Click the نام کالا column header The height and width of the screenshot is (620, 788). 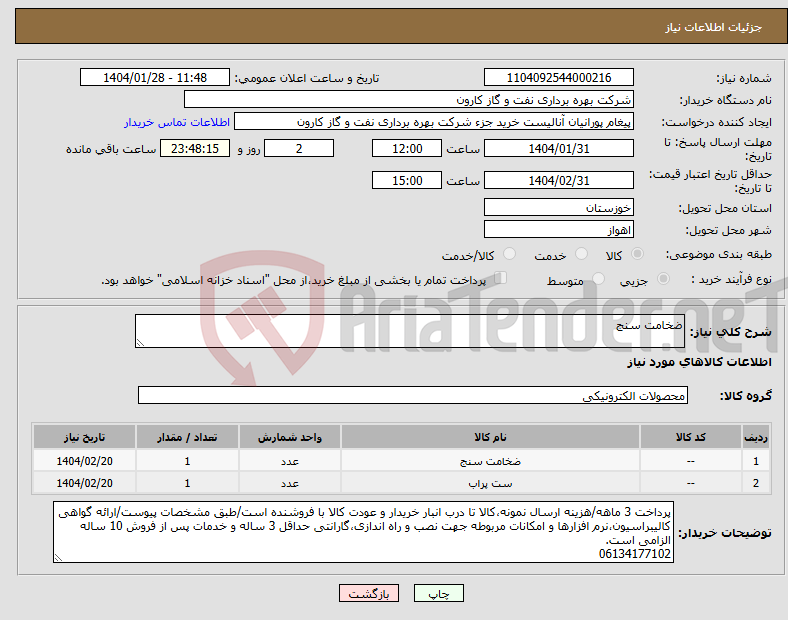tap(490, 437)
